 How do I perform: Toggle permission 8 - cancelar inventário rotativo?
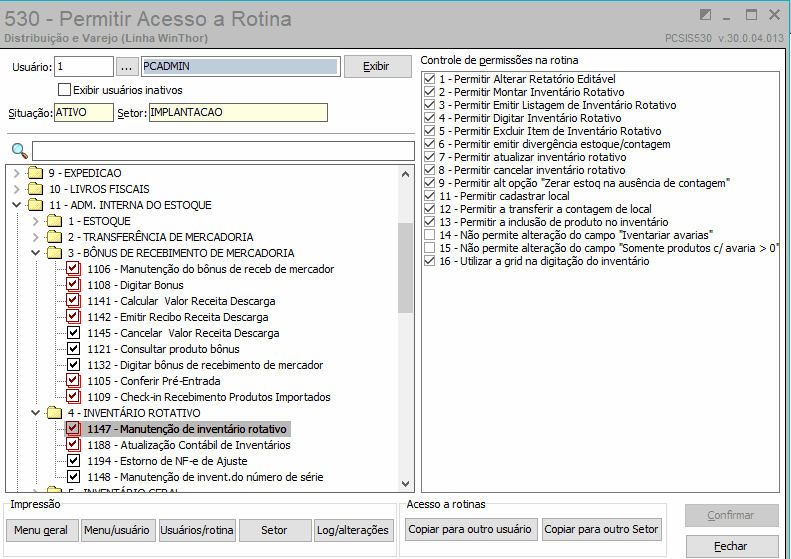[429, 170]
